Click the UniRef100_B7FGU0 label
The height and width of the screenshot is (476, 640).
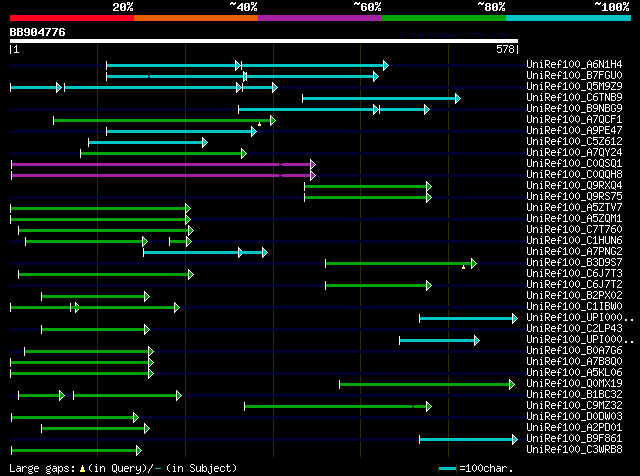tap(574, 76)
